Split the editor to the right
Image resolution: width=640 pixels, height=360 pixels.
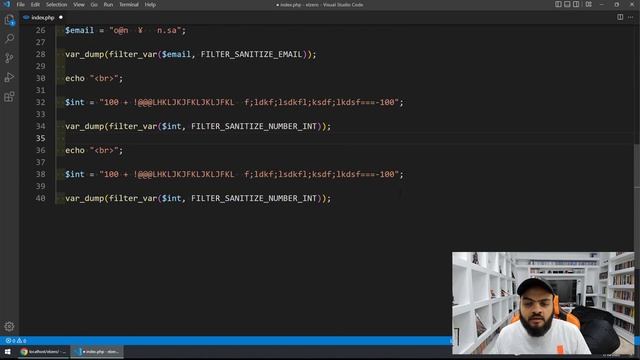pos(620,17)
